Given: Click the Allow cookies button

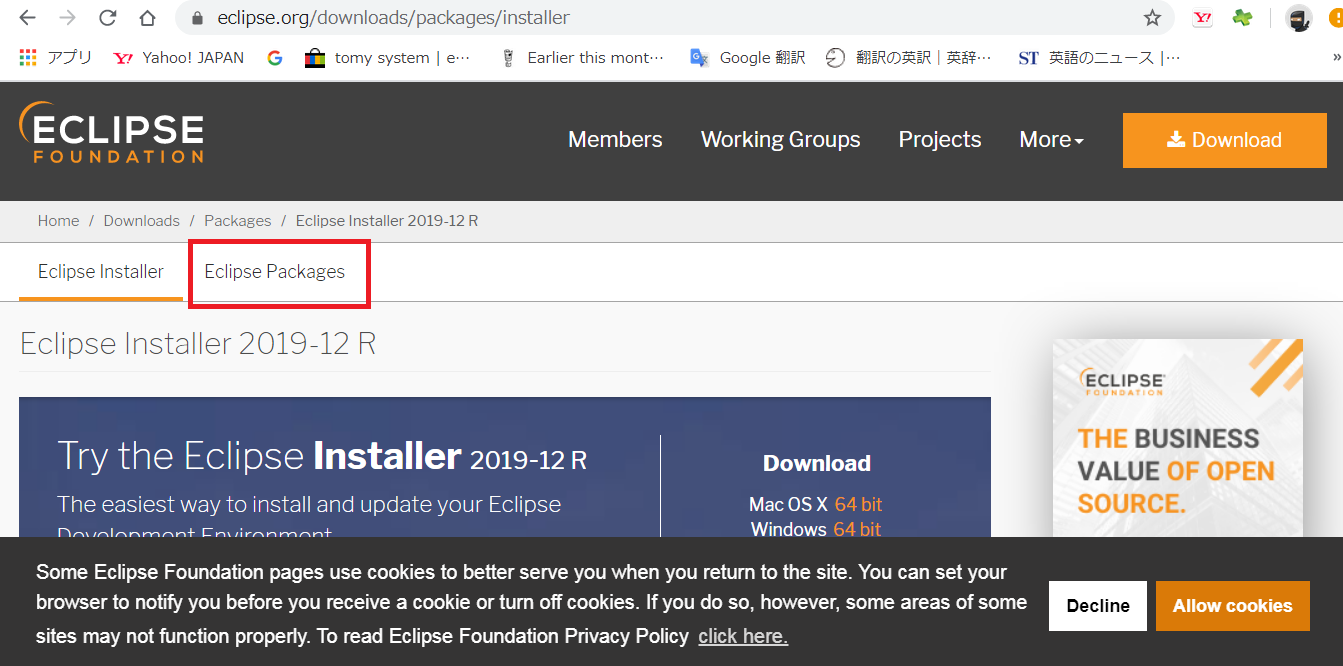Looking at the screenshot, I should (1232, 605).
